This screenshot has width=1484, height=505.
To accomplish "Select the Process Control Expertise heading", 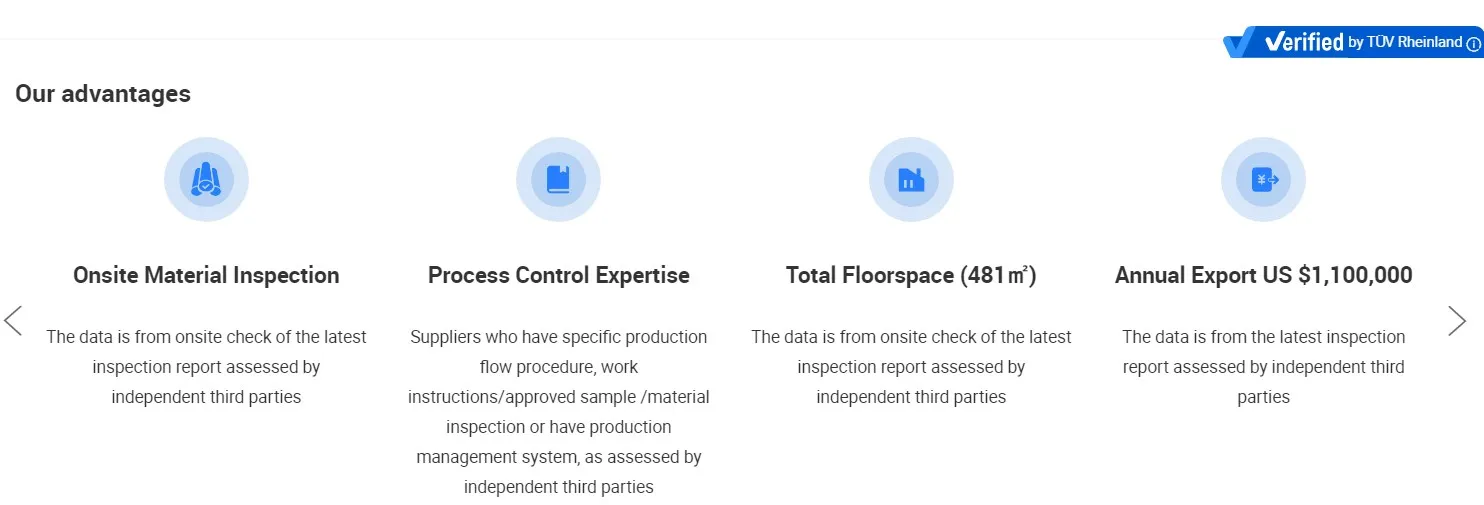I will tap(559, 275).
